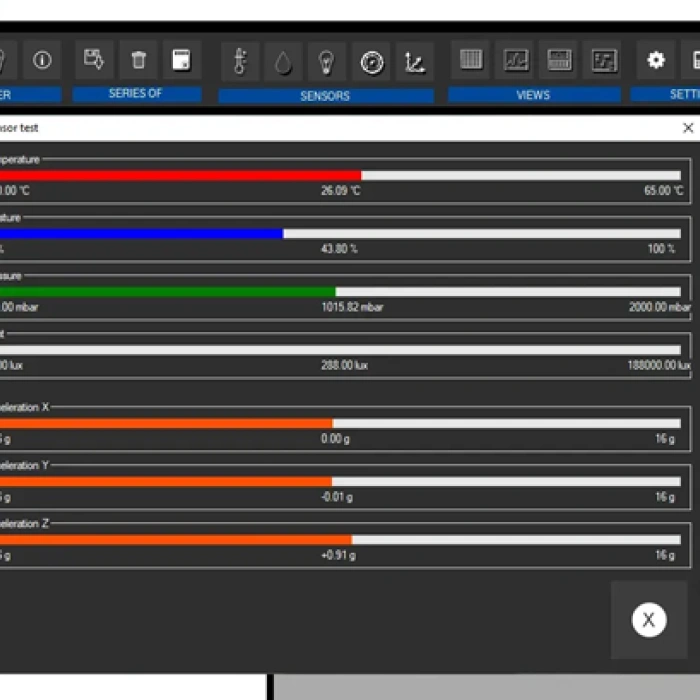Open the settings gear icon

tap(656, 60)
